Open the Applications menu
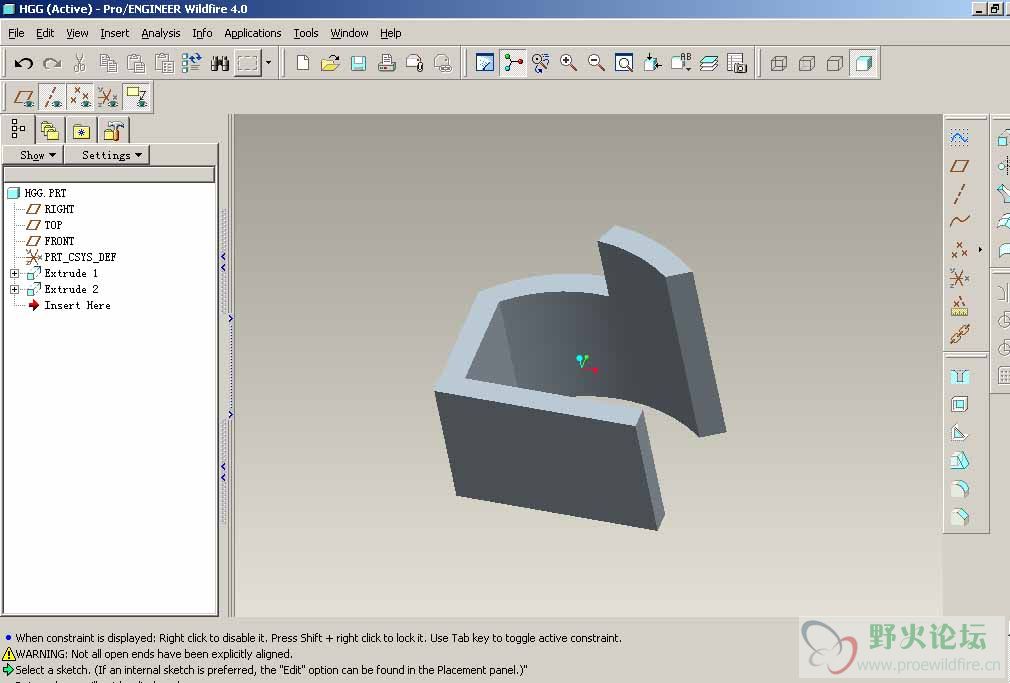The height and width of the screenshot is (683, 1010). [252, 33]
